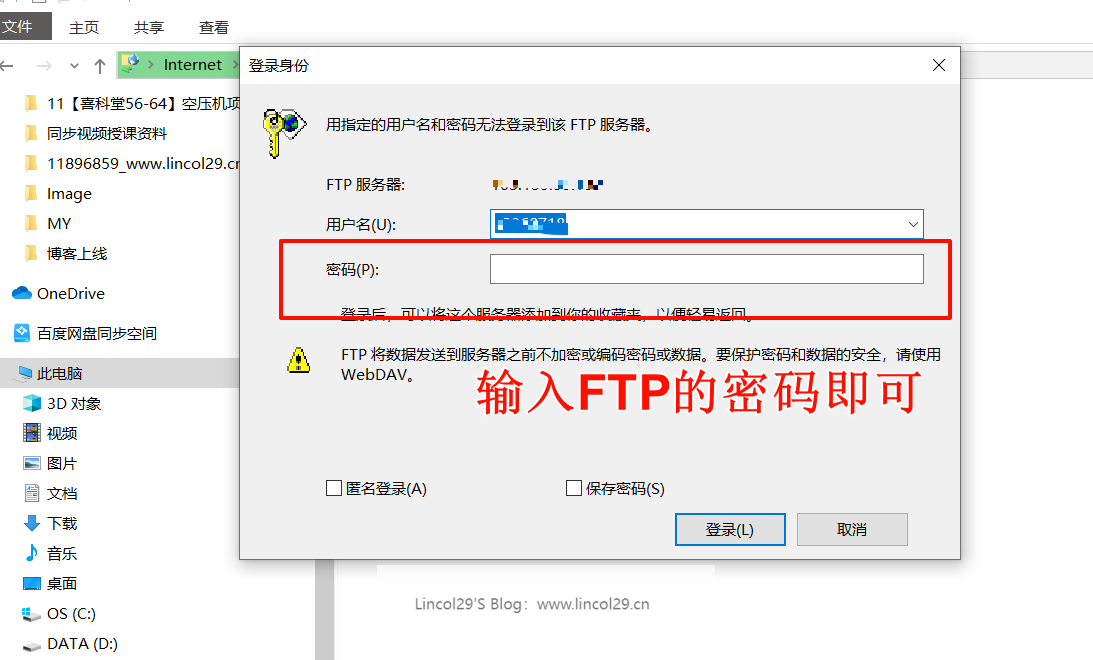Screen dimensions: 1093x660
Task: Click the 取消 button
Action: [852, 530]
